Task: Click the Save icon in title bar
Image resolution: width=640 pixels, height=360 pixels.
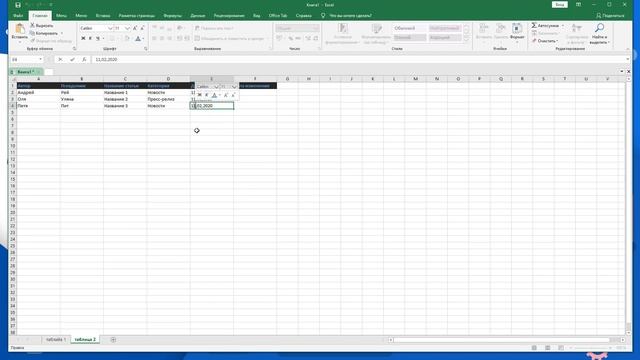Action: pos(18,5)
